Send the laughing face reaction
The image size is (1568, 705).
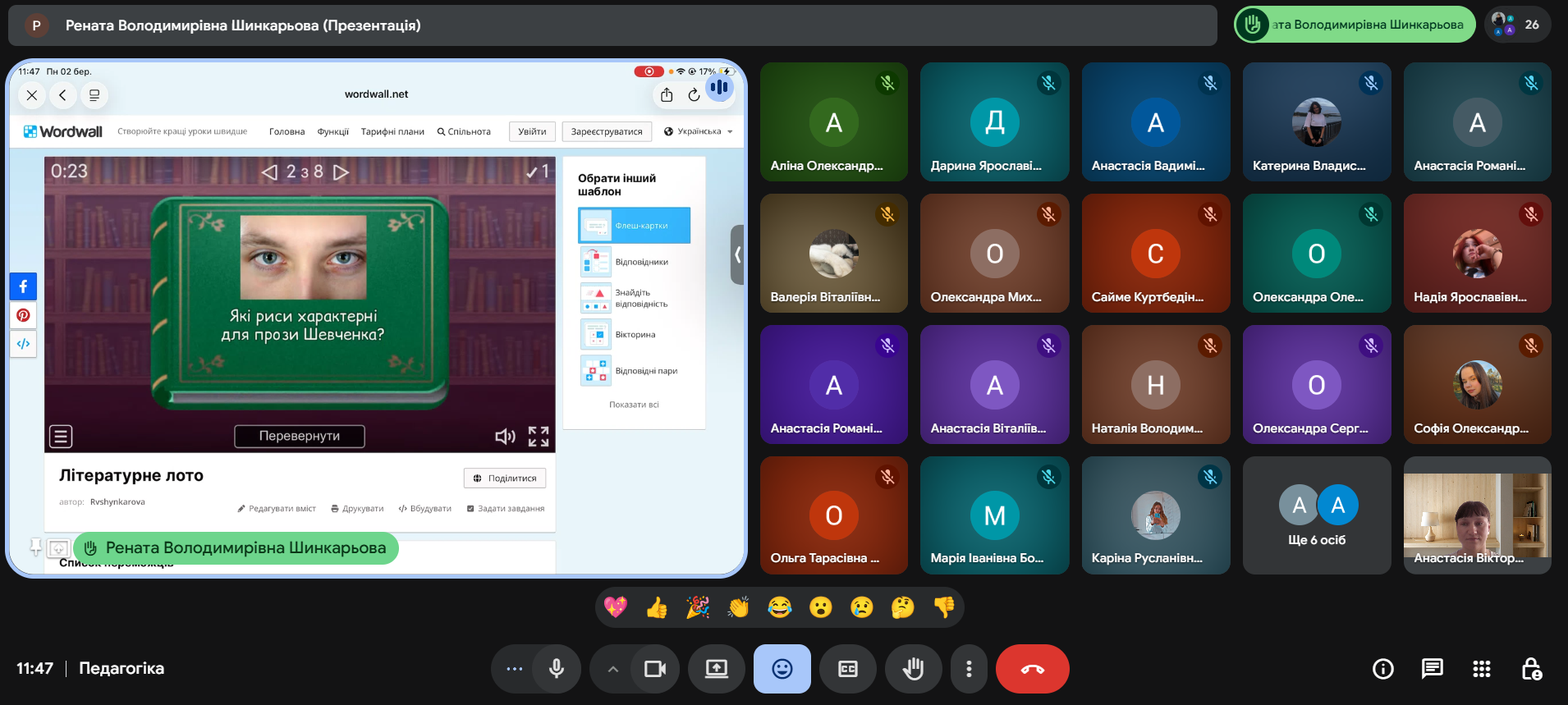[x=780, y=607]
